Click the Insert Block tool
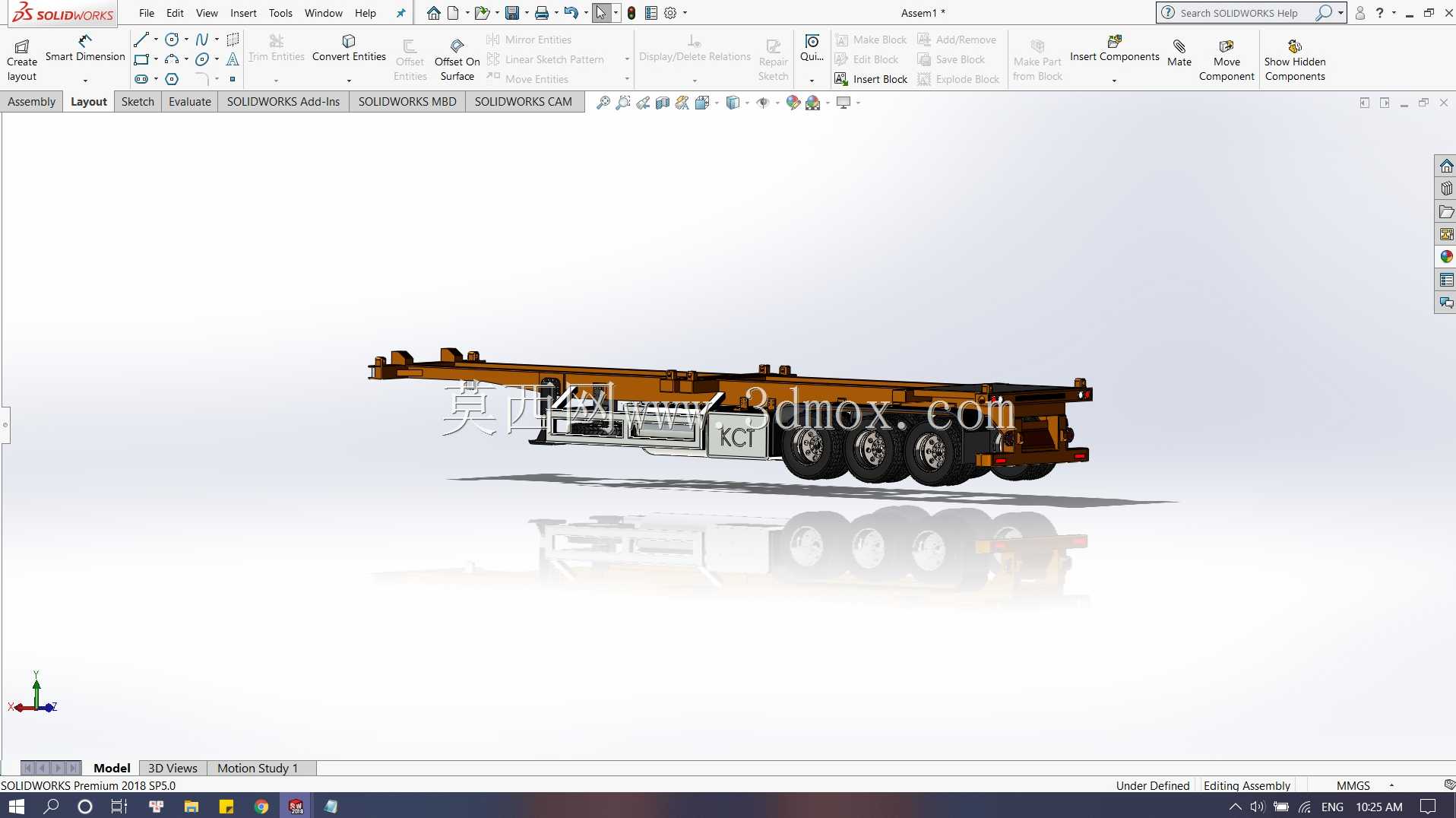The height and width of the screenshot is (818, 1456). pyautogui.click(x=871, y=79)
